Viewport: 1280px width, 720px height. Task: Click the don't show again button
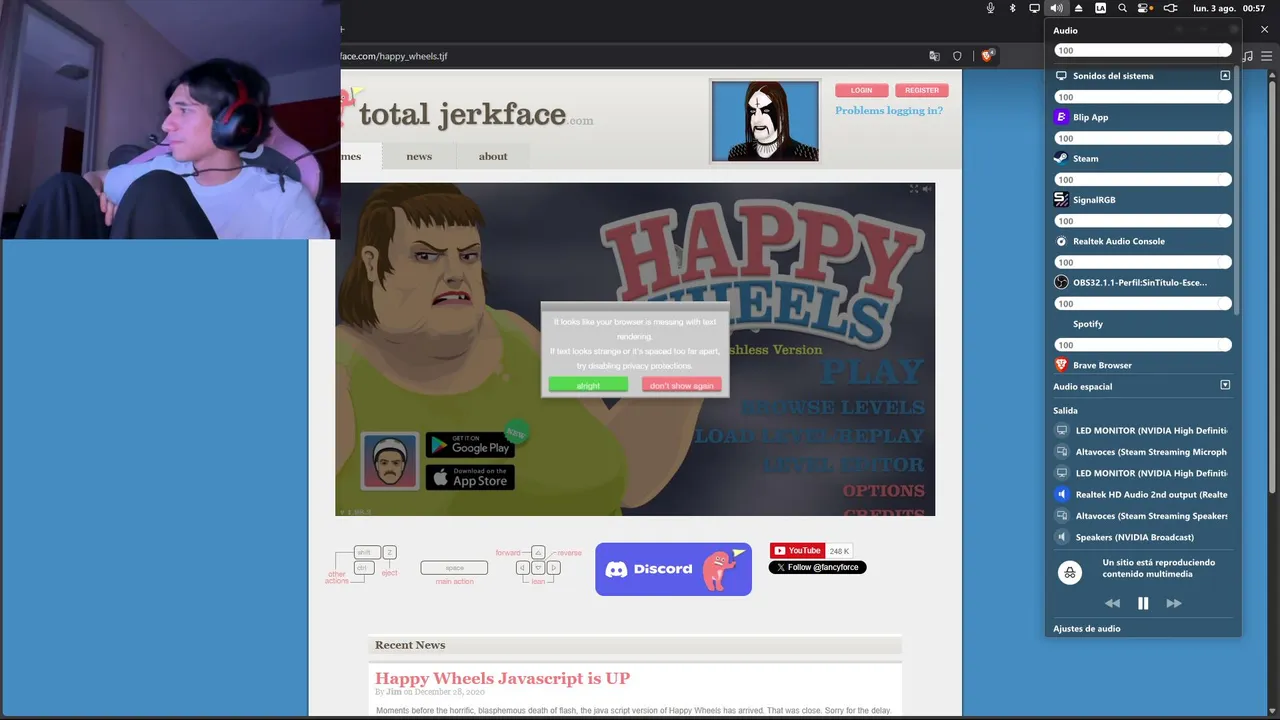pos(682,385)
